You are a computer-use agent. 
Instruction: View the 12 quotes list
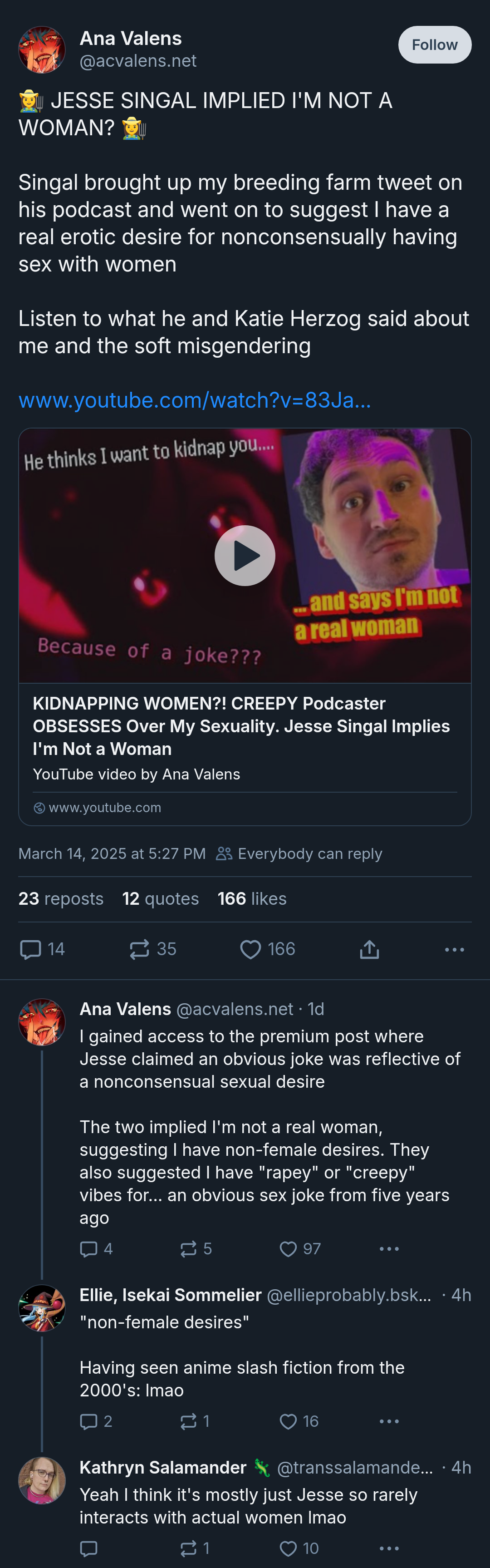pyautogui.click(x=161, y=898)
